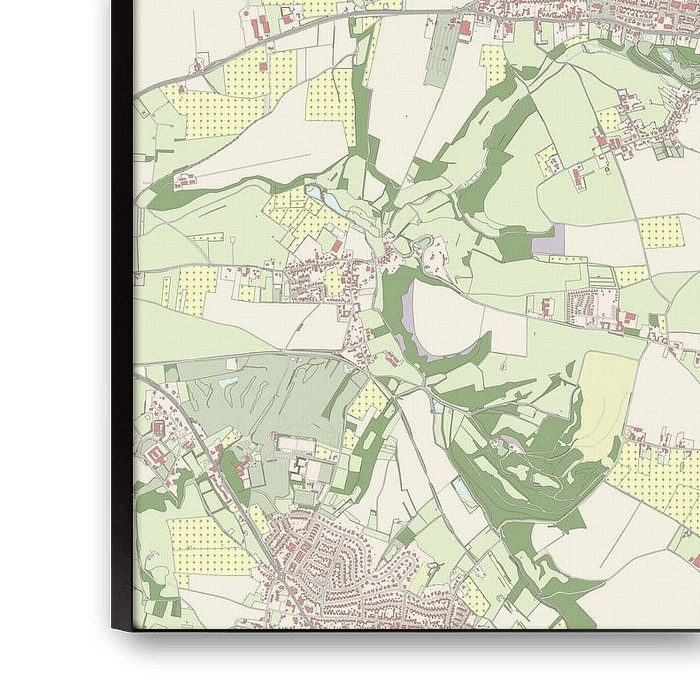The height and width of the screenshot is (700, 700).
Task: Click the teal wall left of frame
Action: point(45,350)
